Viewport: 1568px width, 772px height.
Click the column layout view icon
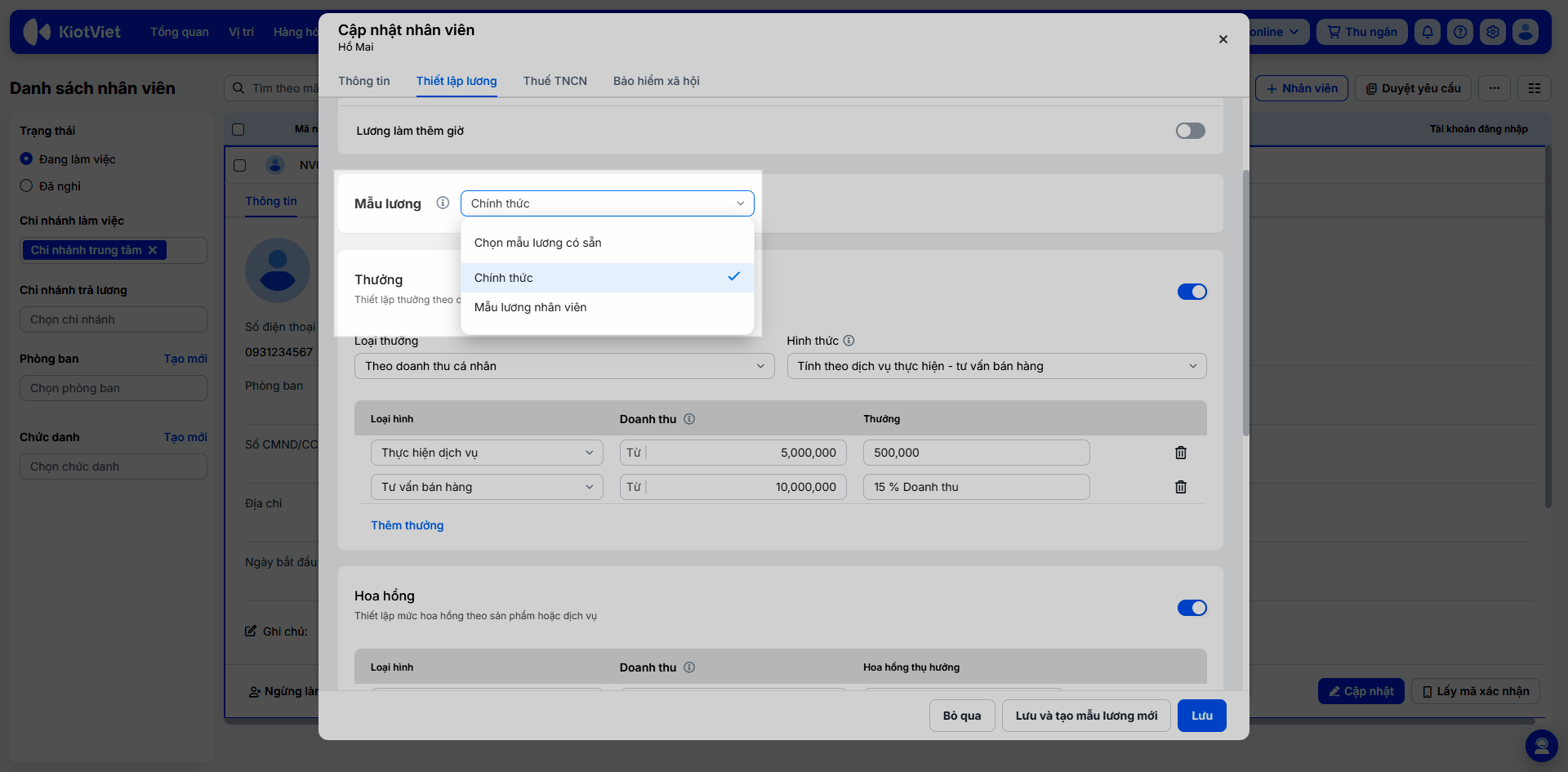point(1535,88)
